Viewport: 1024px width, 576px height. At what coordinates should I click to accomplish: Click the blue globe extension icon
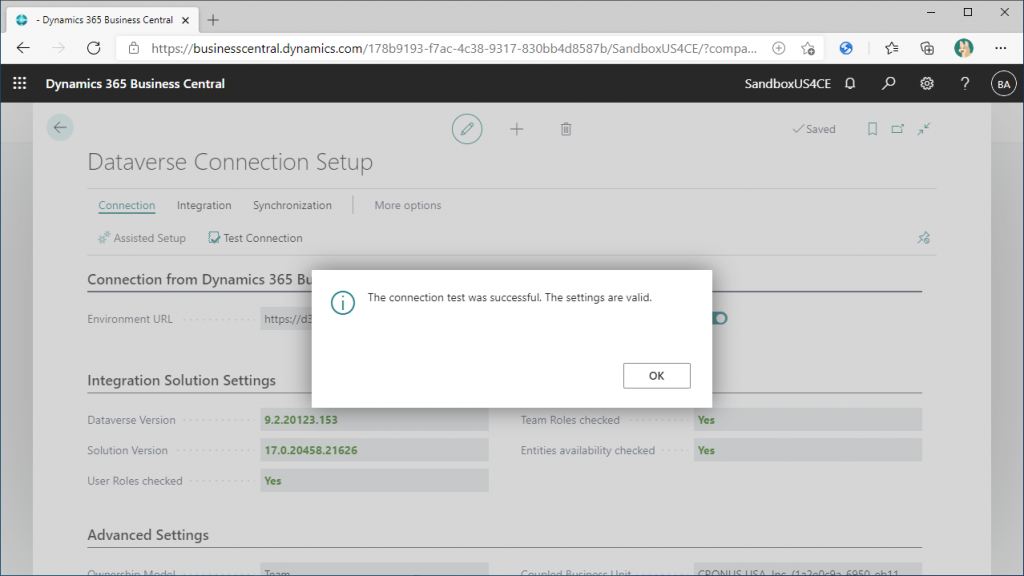846,48
